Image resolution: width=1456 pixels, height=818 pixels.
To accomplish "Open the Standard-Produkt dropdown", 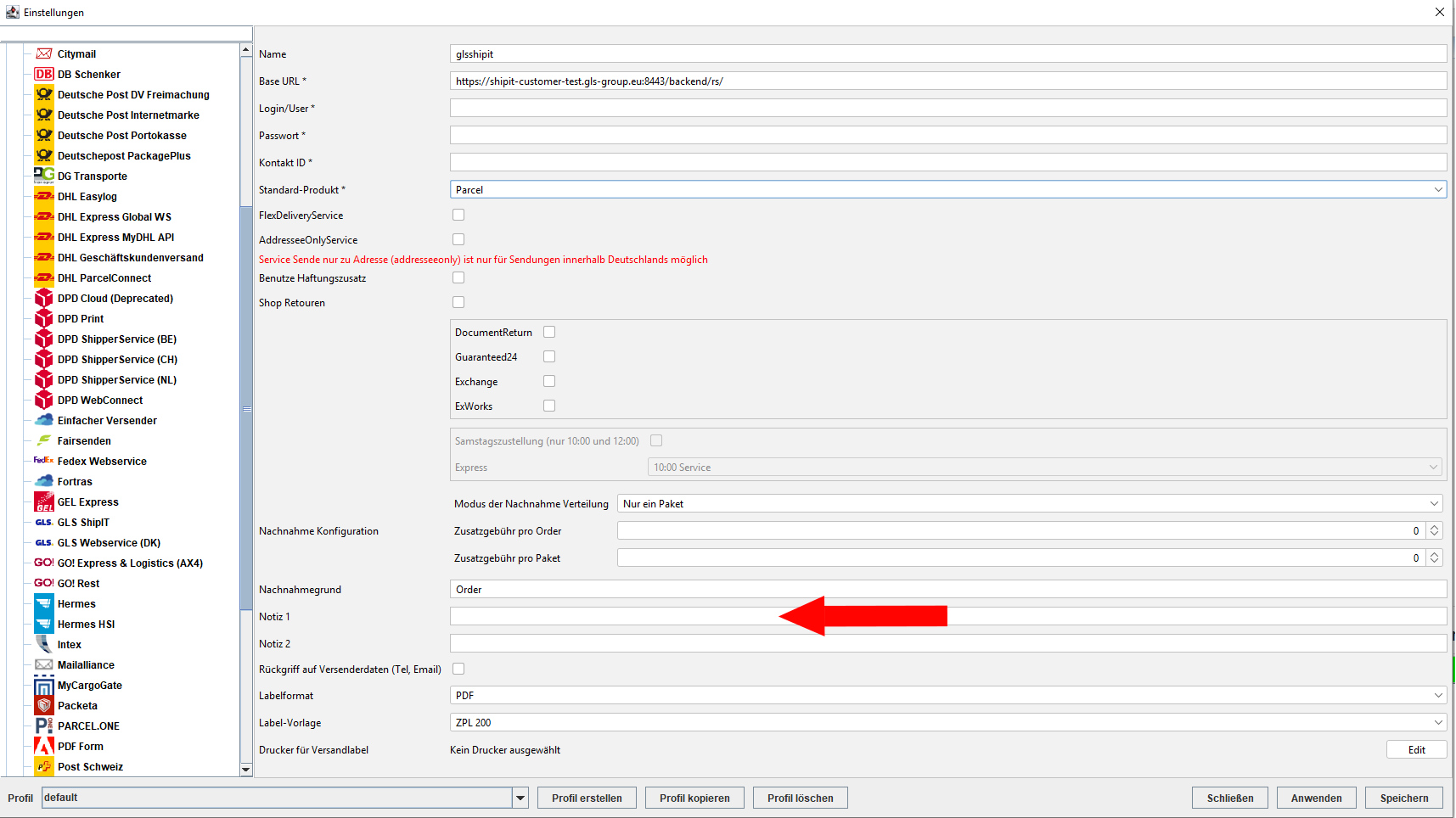I will tap(948, 189).
